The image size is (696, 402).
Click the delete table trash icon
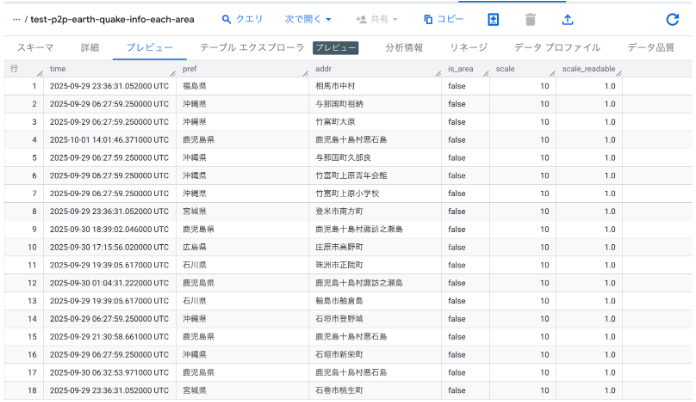[530, 19]
